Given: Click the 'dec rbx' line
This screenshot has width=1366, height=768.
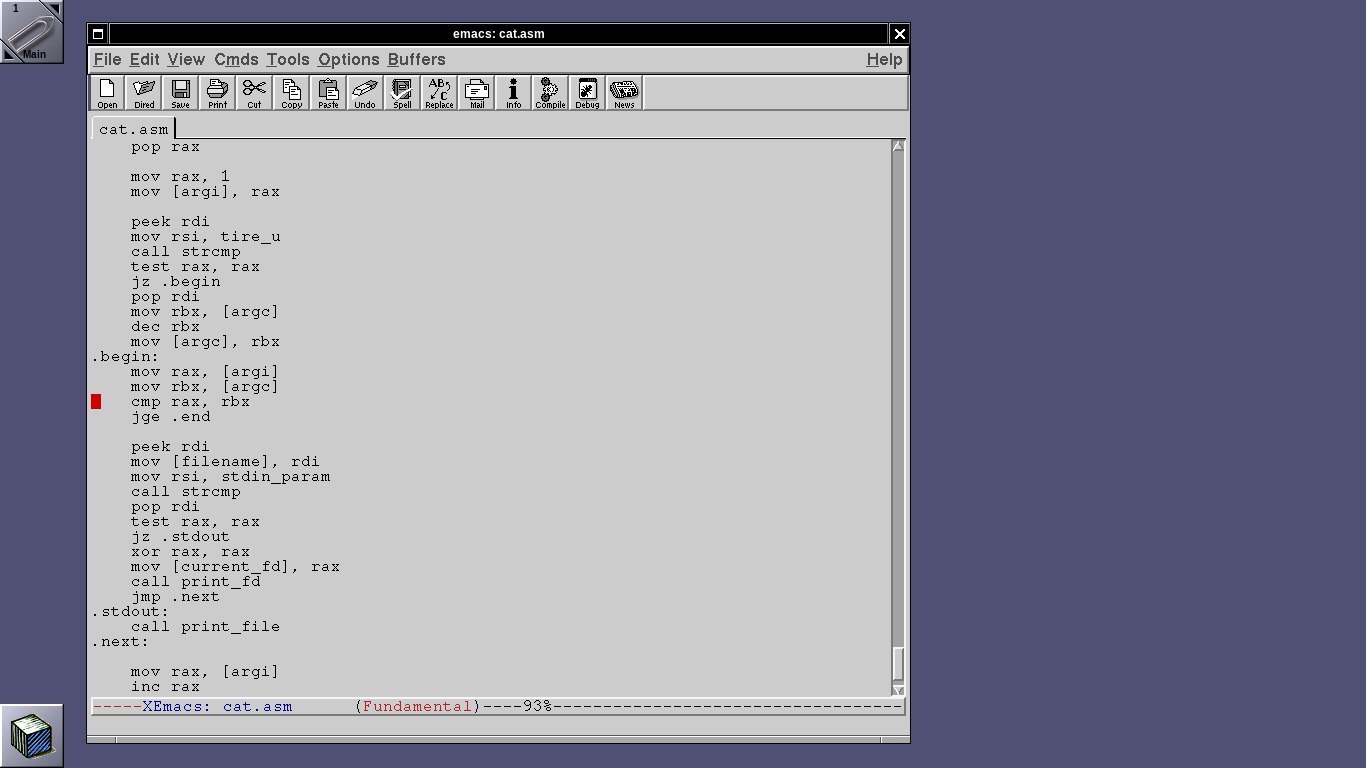Looking at the screenshot, I should pos(165,327).
